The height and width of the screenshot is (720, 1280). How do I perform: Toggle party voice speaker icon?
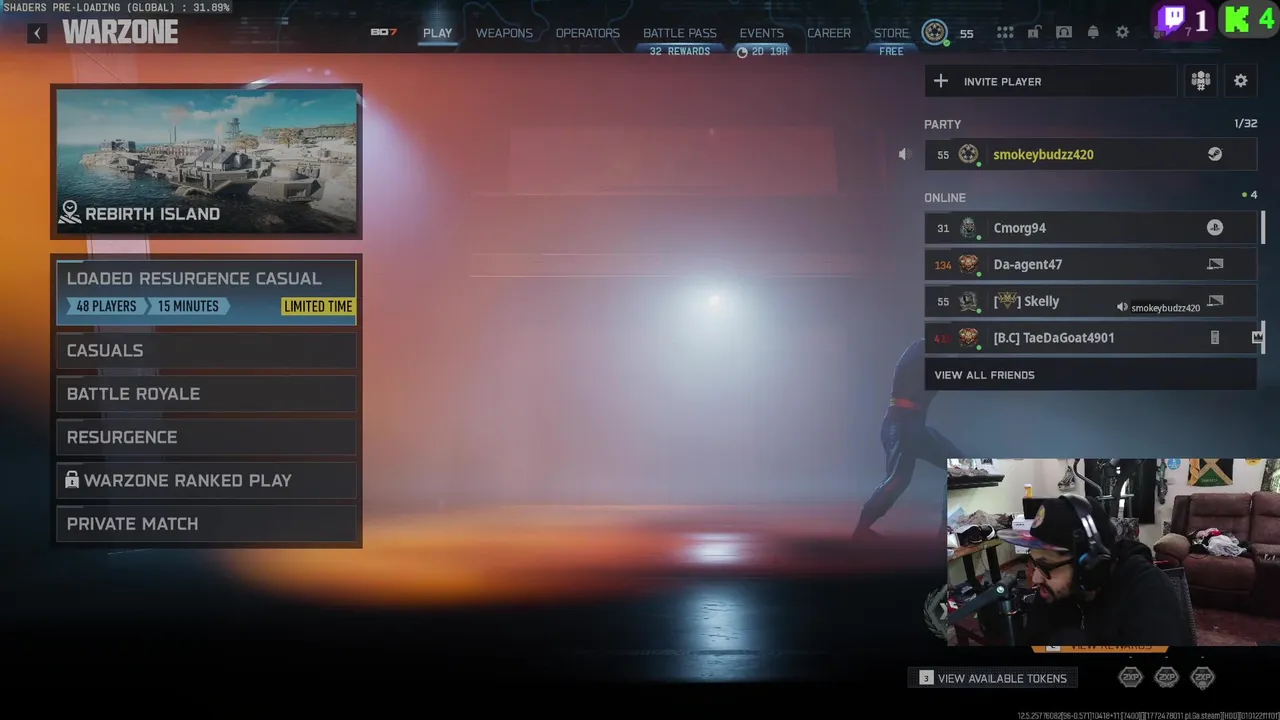(904, 154)
